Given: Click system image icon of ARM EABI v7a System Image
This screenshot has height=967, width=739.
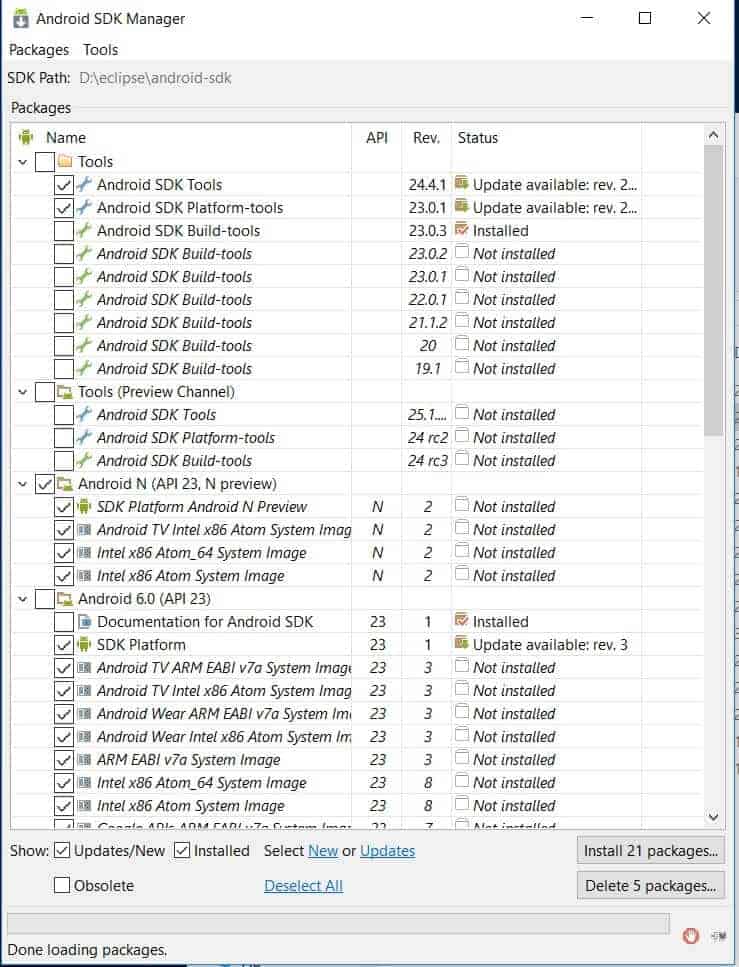Looking at the screenshot, I should click(85, 760).
